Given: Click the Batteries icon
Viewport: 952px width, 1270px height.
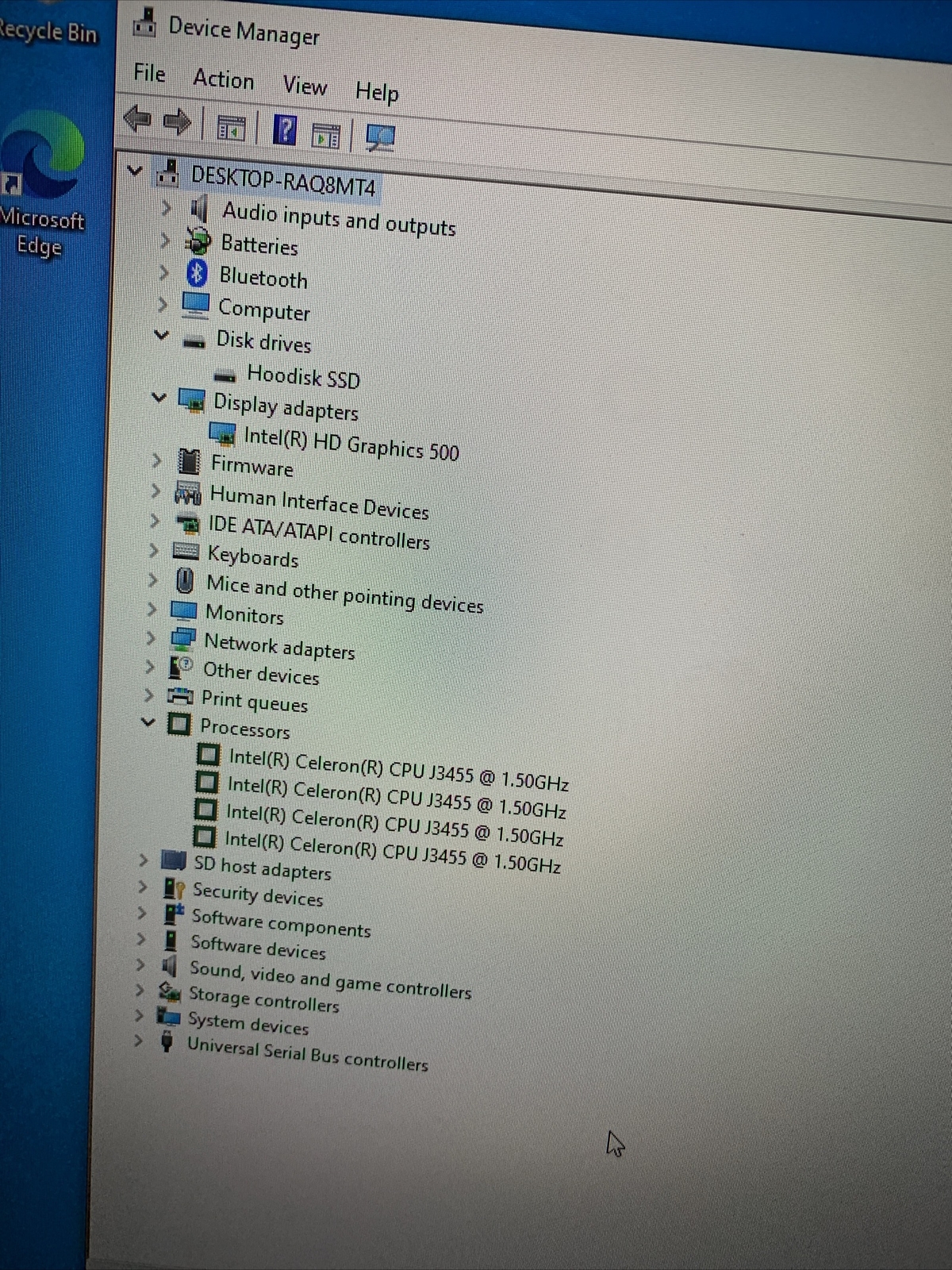Looking at the screenshot, I should [197, 241].
